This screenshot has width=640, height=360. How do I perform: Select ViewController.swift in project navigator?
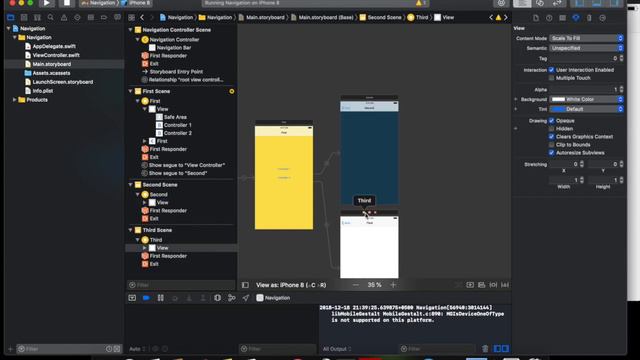(56, 55)
